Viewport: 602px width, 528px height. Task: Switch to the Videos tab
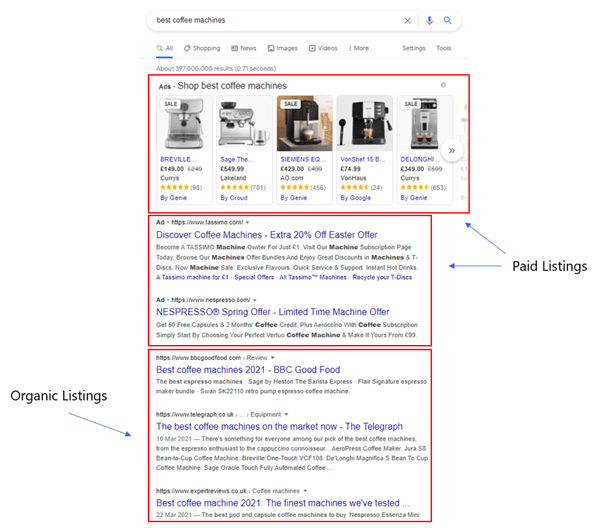click(323, 48)
